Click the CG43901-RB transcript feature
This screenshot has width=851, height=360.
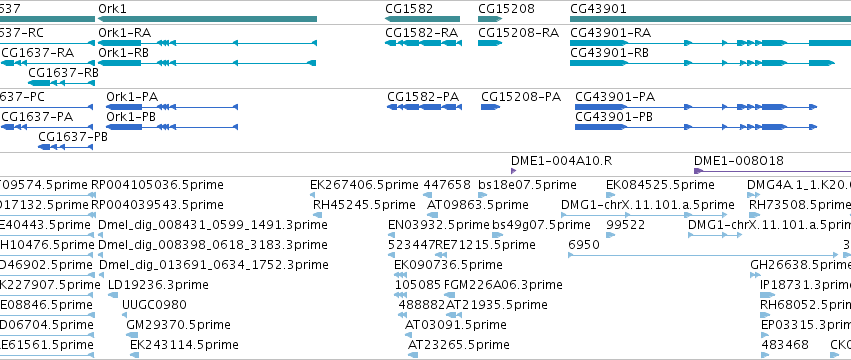702,63
